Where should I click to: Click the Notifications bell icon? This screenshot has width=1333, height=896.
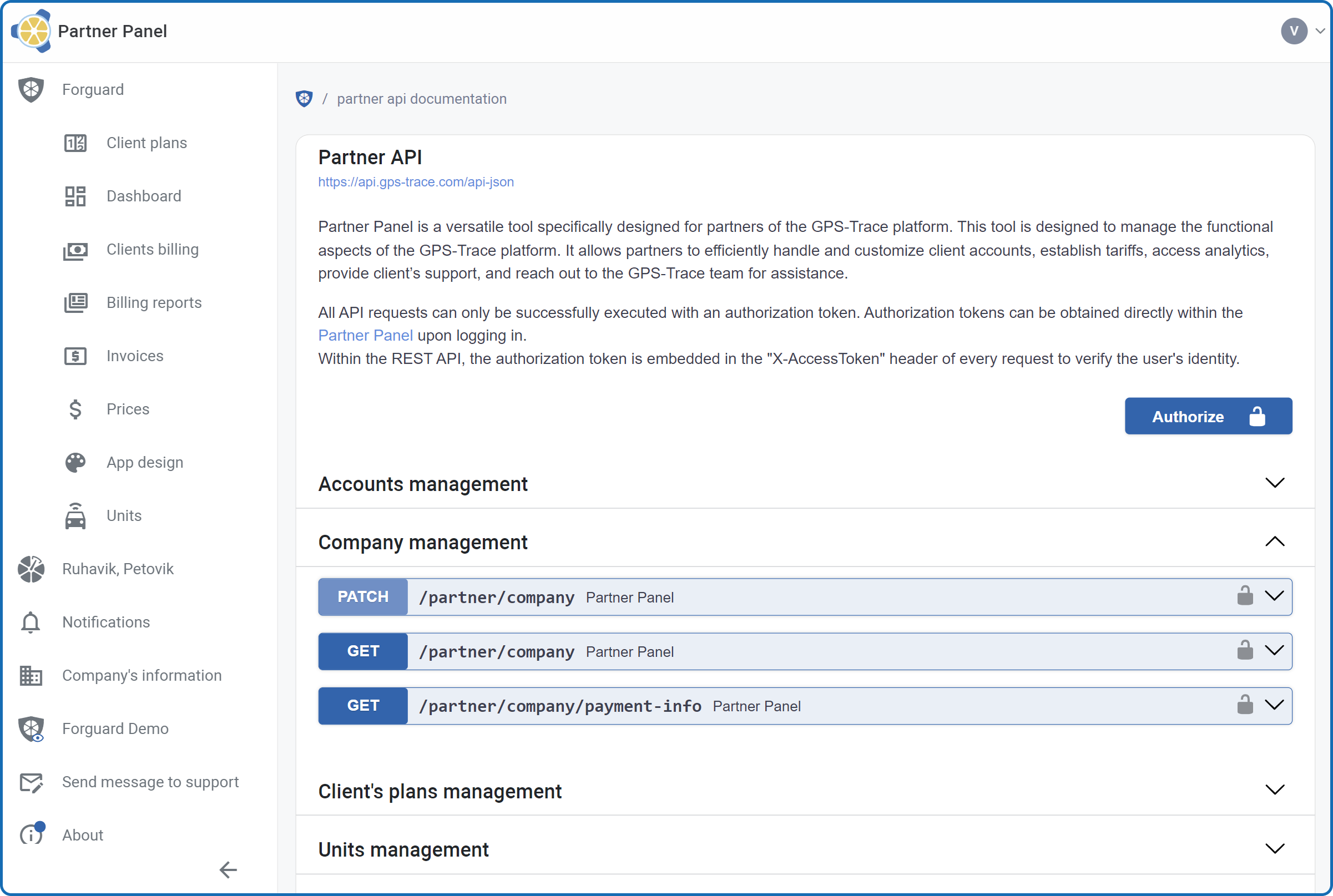32,623
